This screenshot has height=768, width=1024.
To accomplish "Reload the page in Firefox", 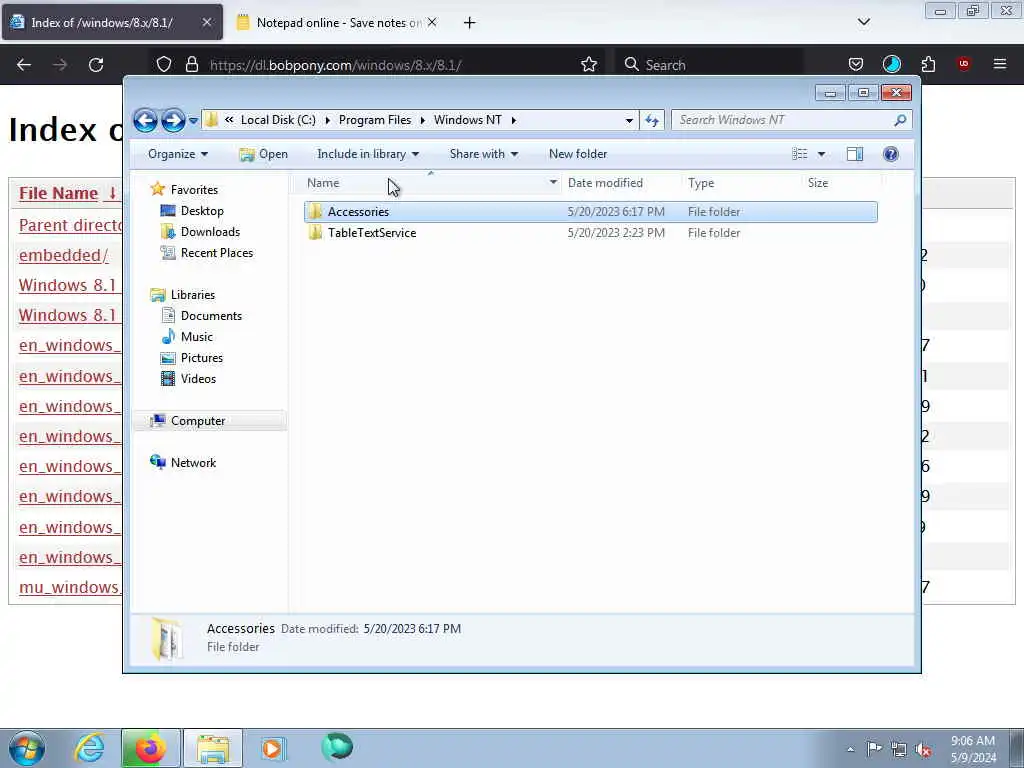I will pyautogui.click(x=96, y=65).
